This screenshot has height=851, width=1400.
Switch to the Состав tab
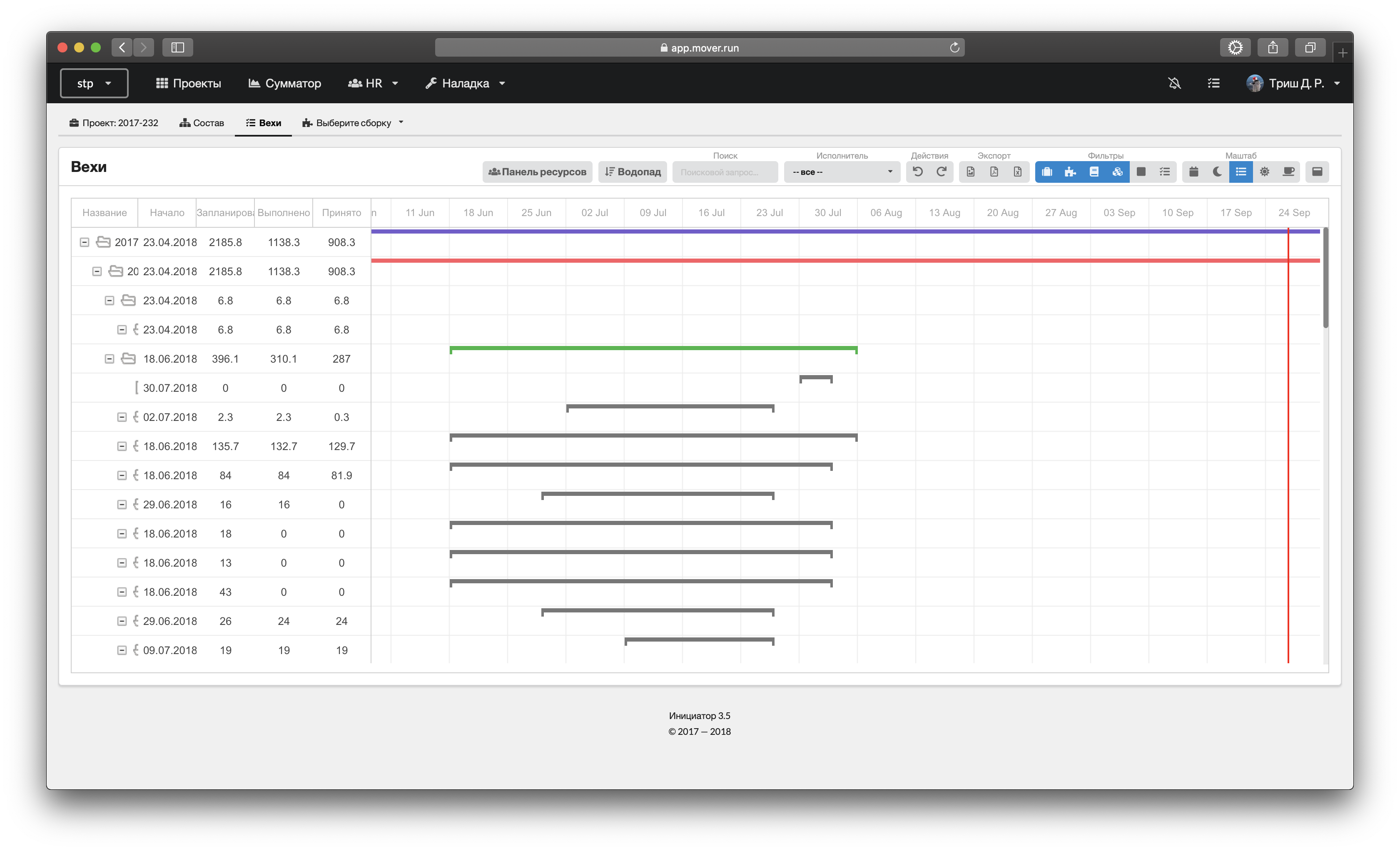202,123
